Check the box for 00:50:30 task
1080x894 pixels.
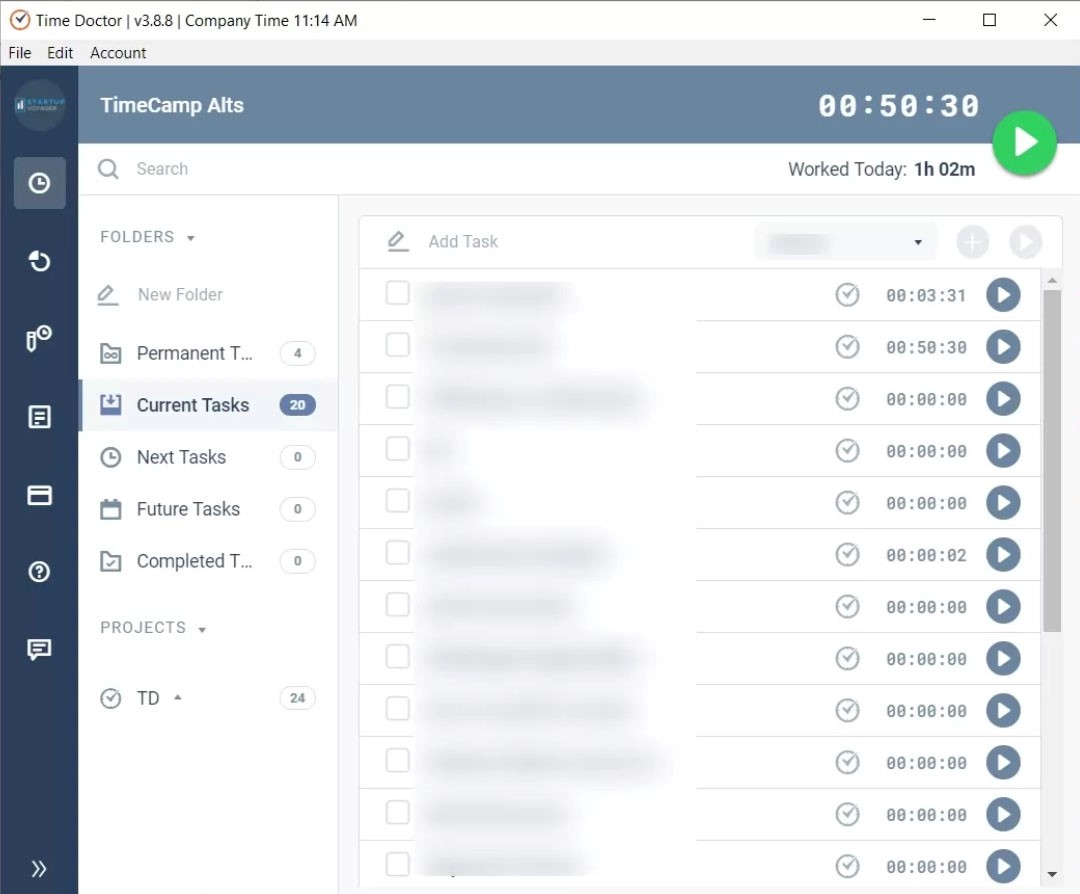coord(397,345)
